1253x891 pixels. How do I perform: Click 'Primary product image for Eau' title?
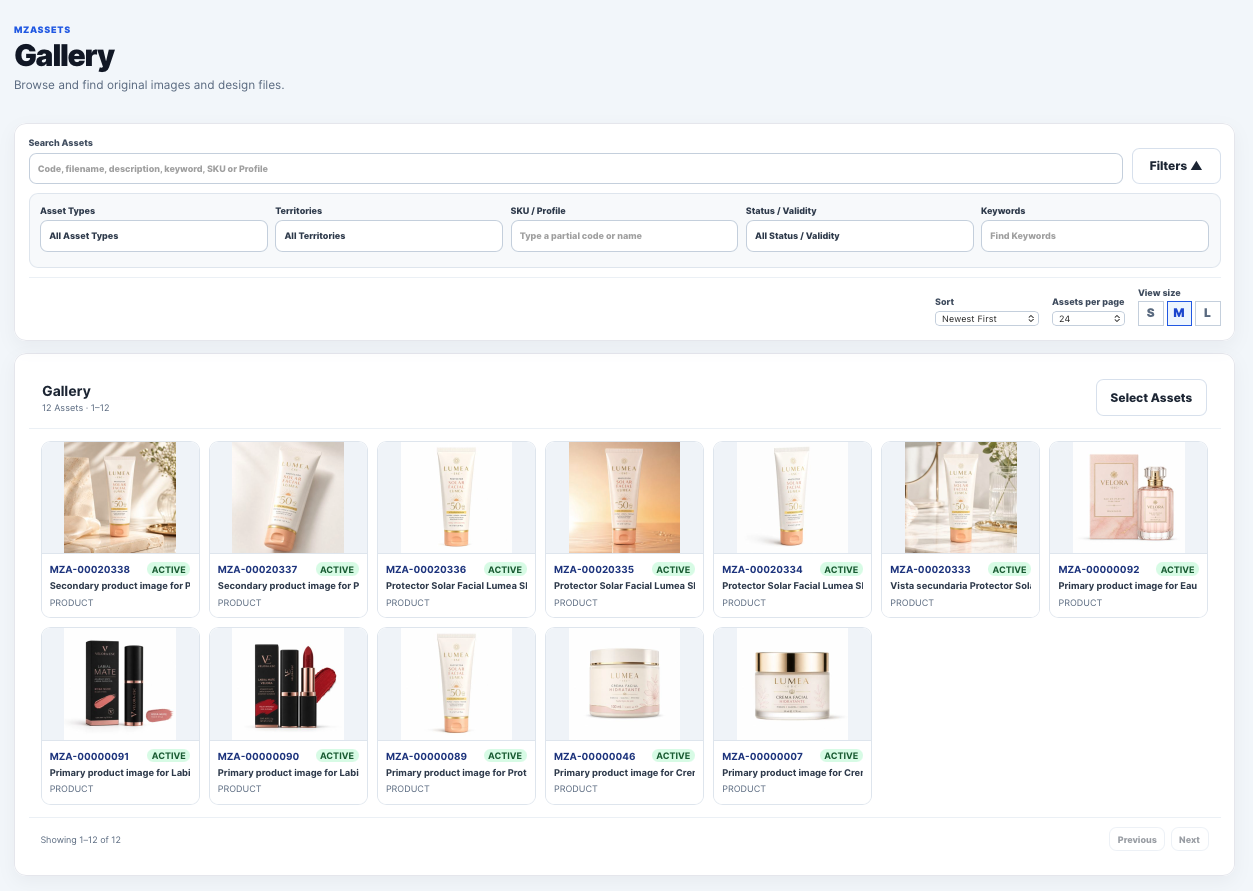tap(1128, 586)
